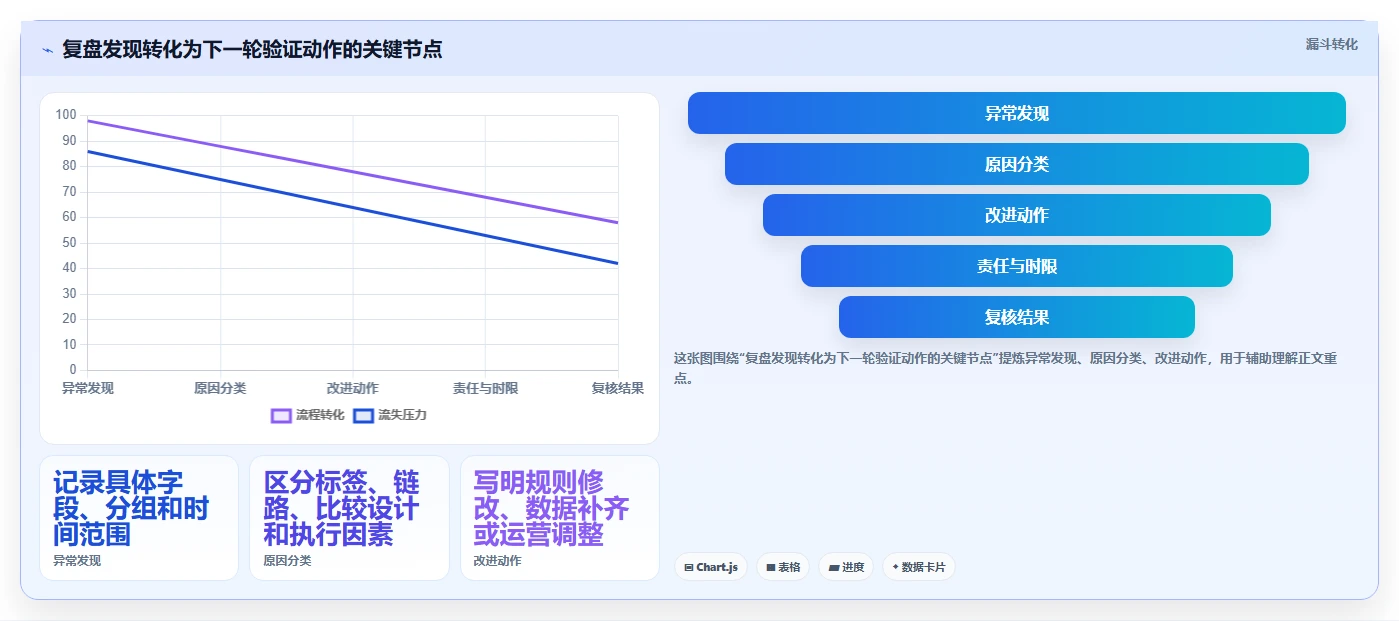Click the lightning icon beside the title
The image size is (1399, 621).
click(x=47, y=50)
